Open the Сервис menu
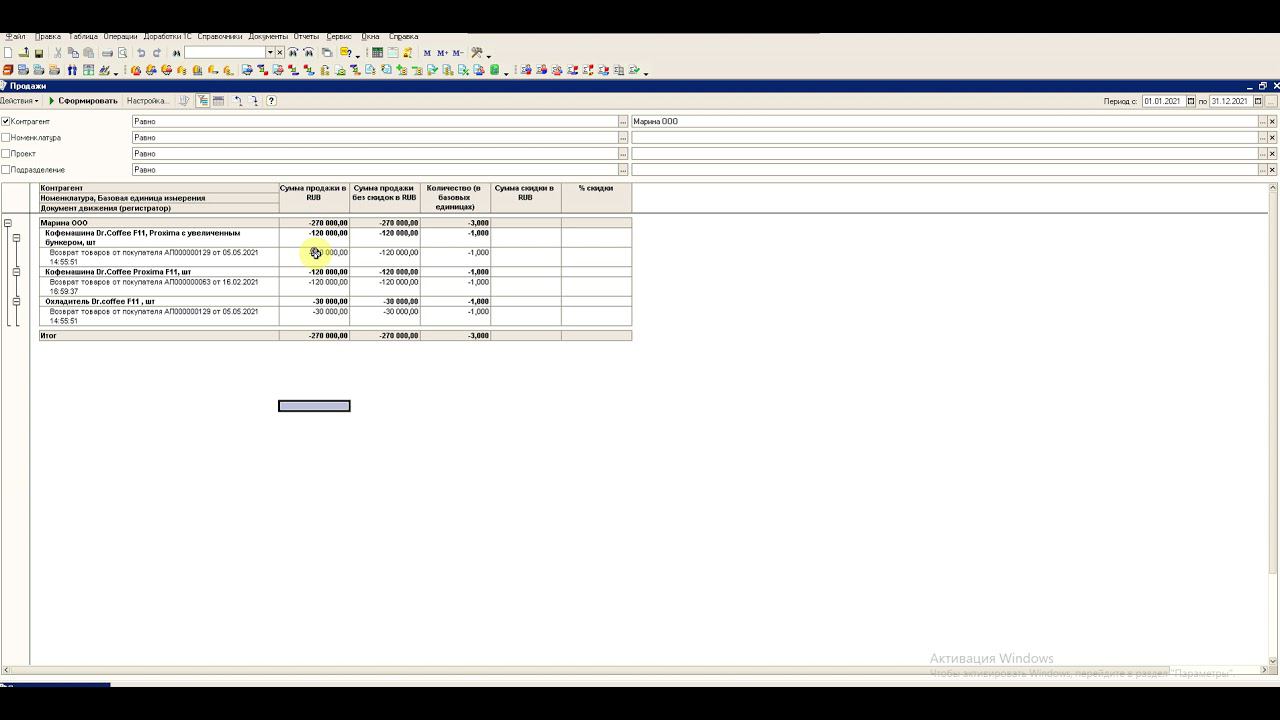1280x720 pixels. pos(339,36)
